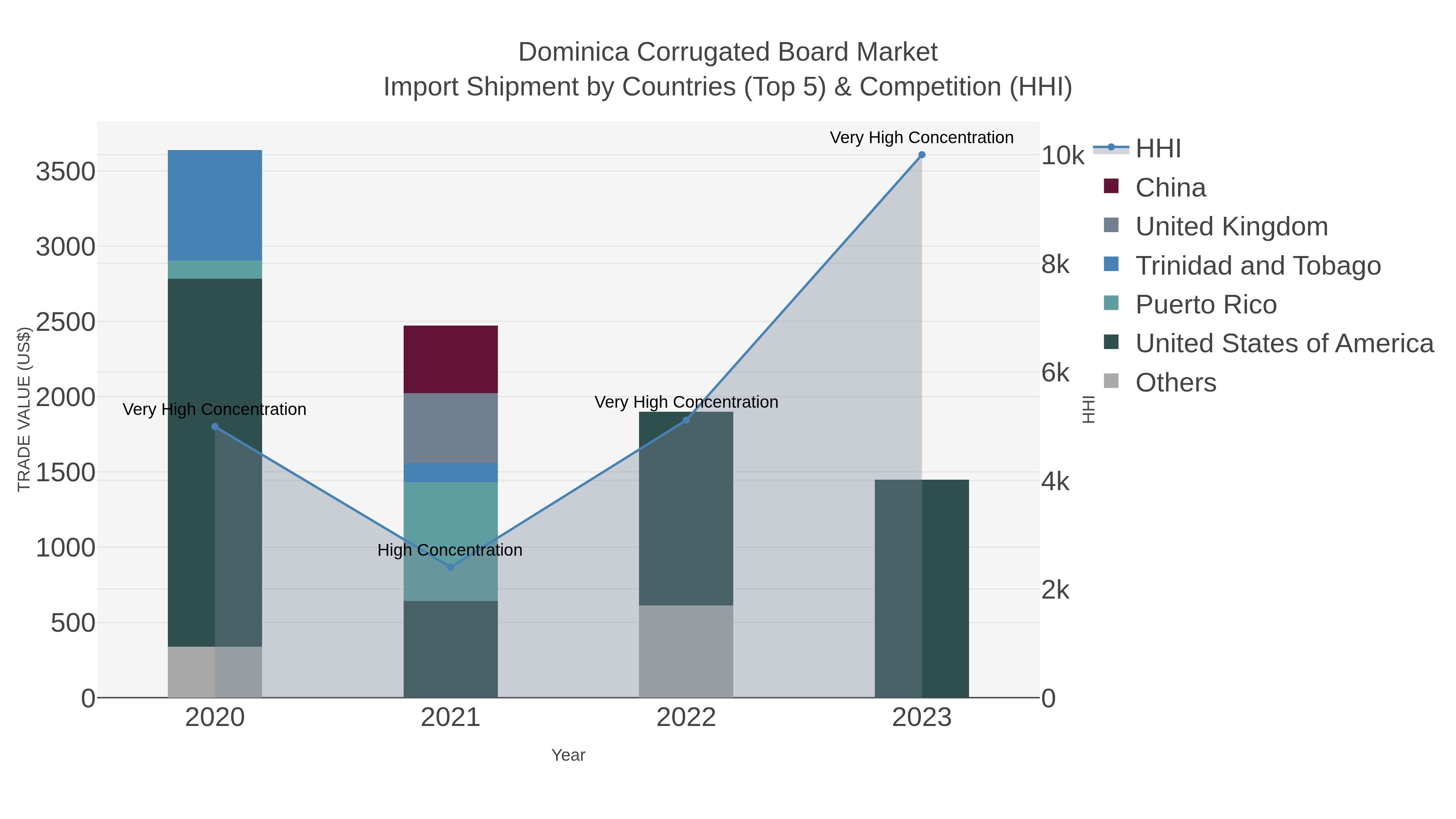Click the China maroon color swatch

point(1111,186)
